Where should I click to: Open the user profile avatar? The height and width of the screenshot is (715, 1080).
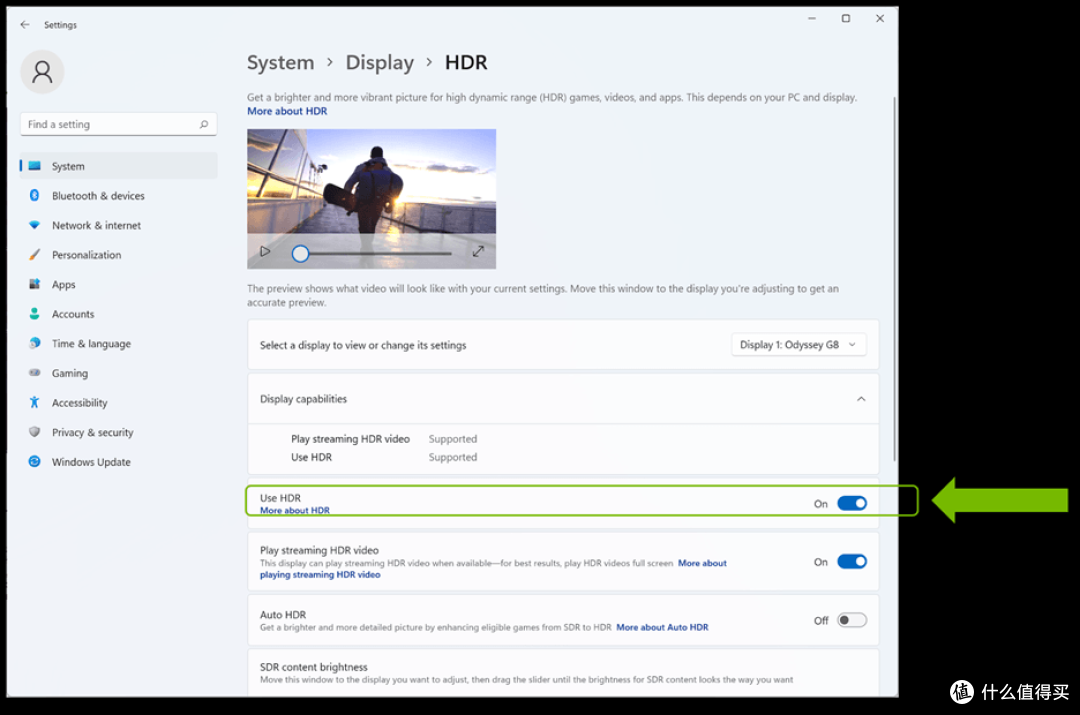coord(42,72)
